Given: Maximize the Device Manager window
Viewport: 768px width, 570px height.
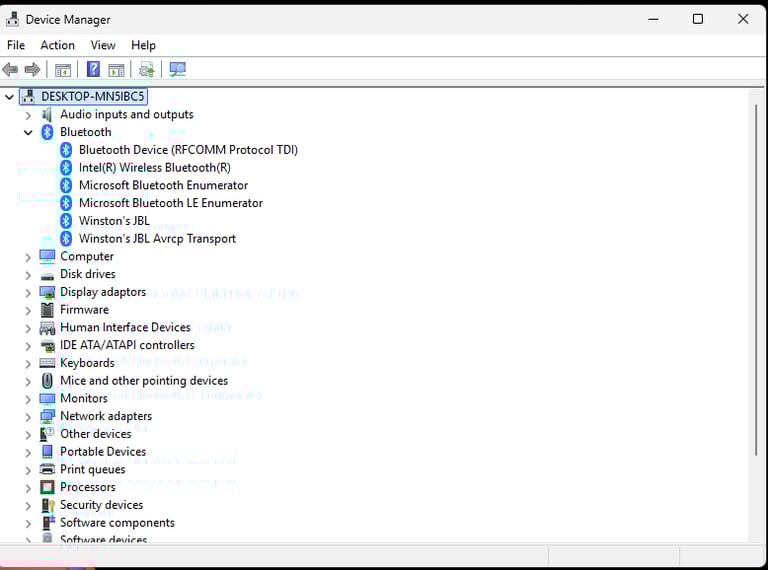Looking at the screenshot, I should (698, 20).
